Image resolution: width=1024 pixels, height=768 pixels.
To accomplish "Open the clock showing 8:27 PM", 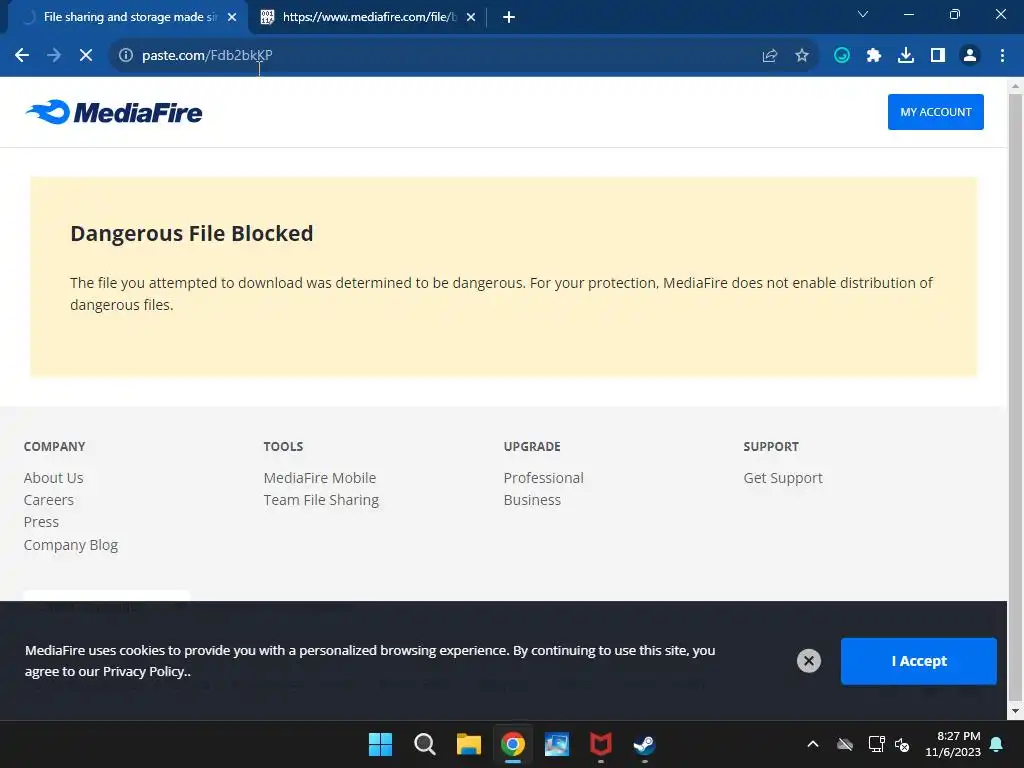I will coord(953,744).
